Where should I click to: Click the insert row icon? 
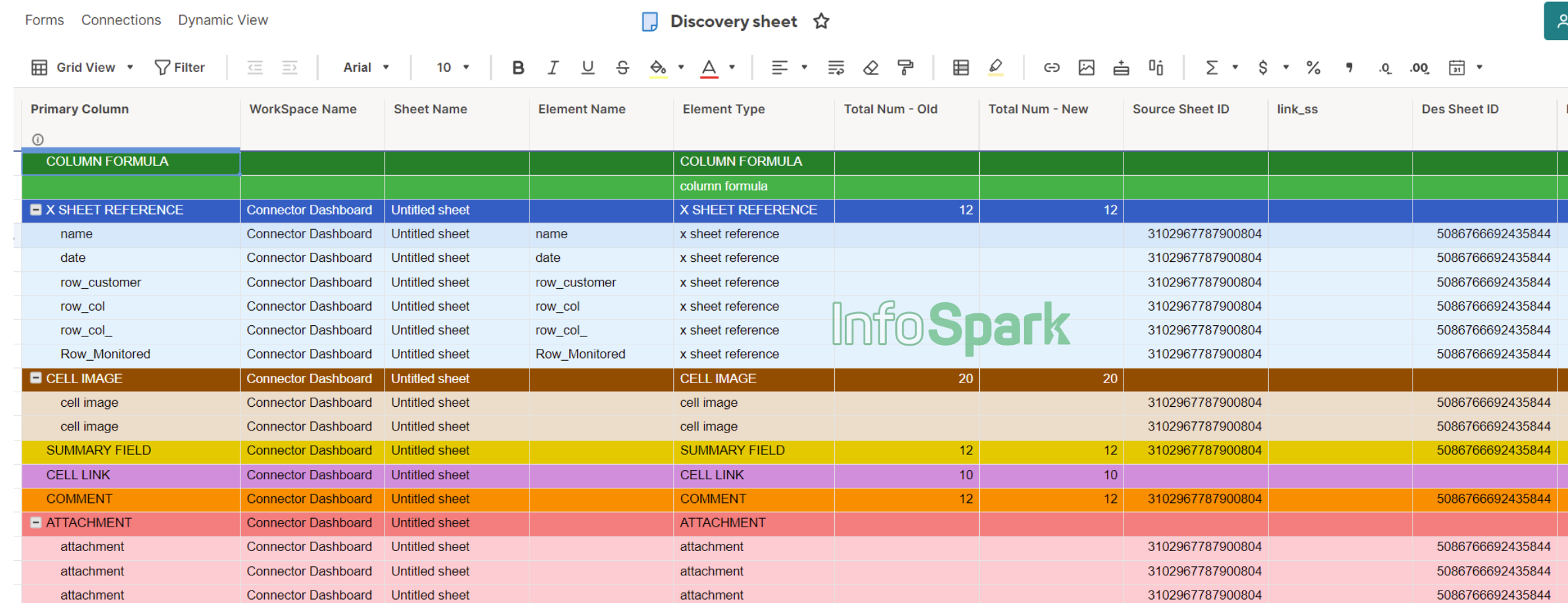tap(1122, 68)
